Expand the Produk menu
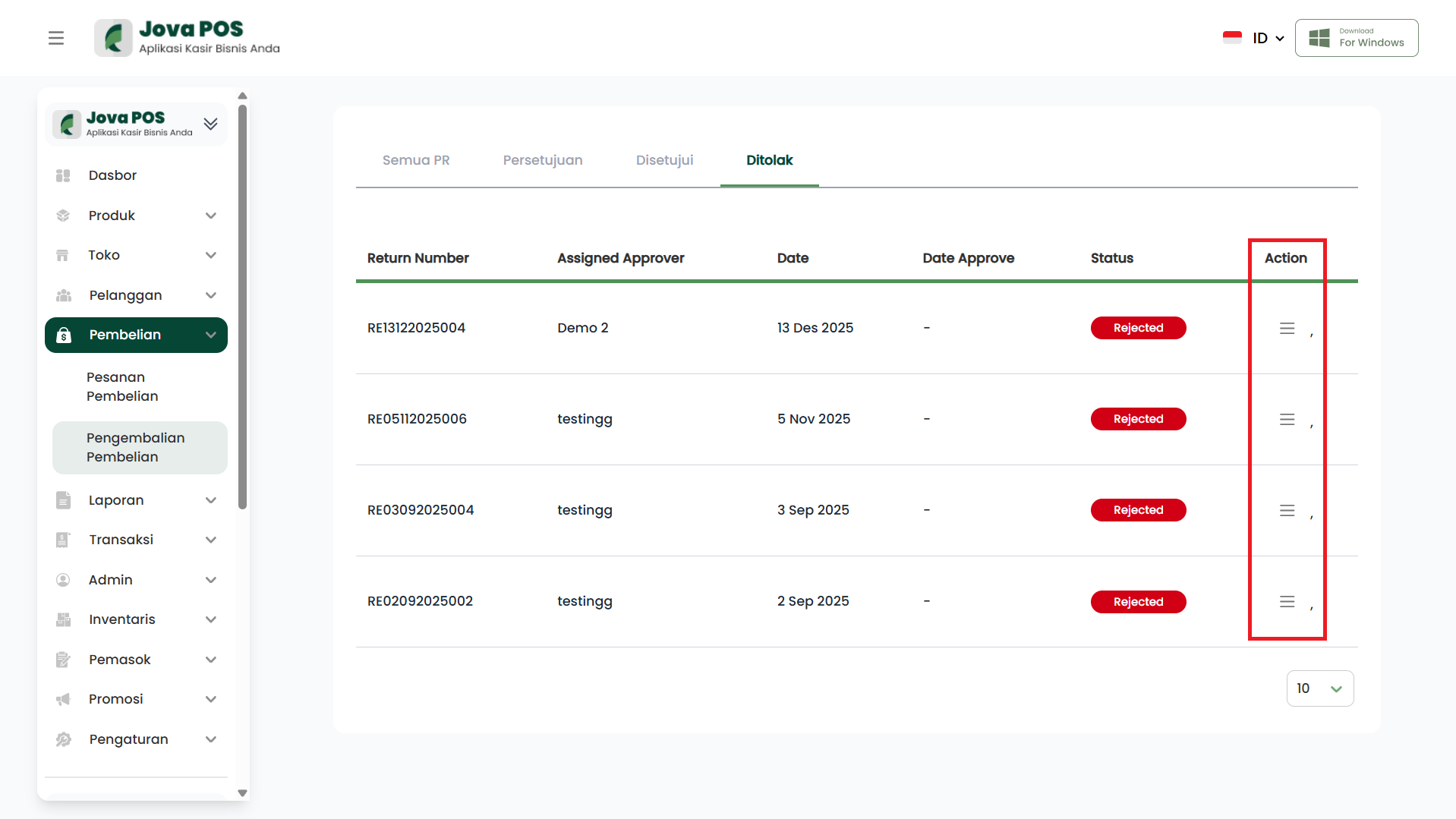The width and height of the screenshot is (1456, 819). point(211,216)
